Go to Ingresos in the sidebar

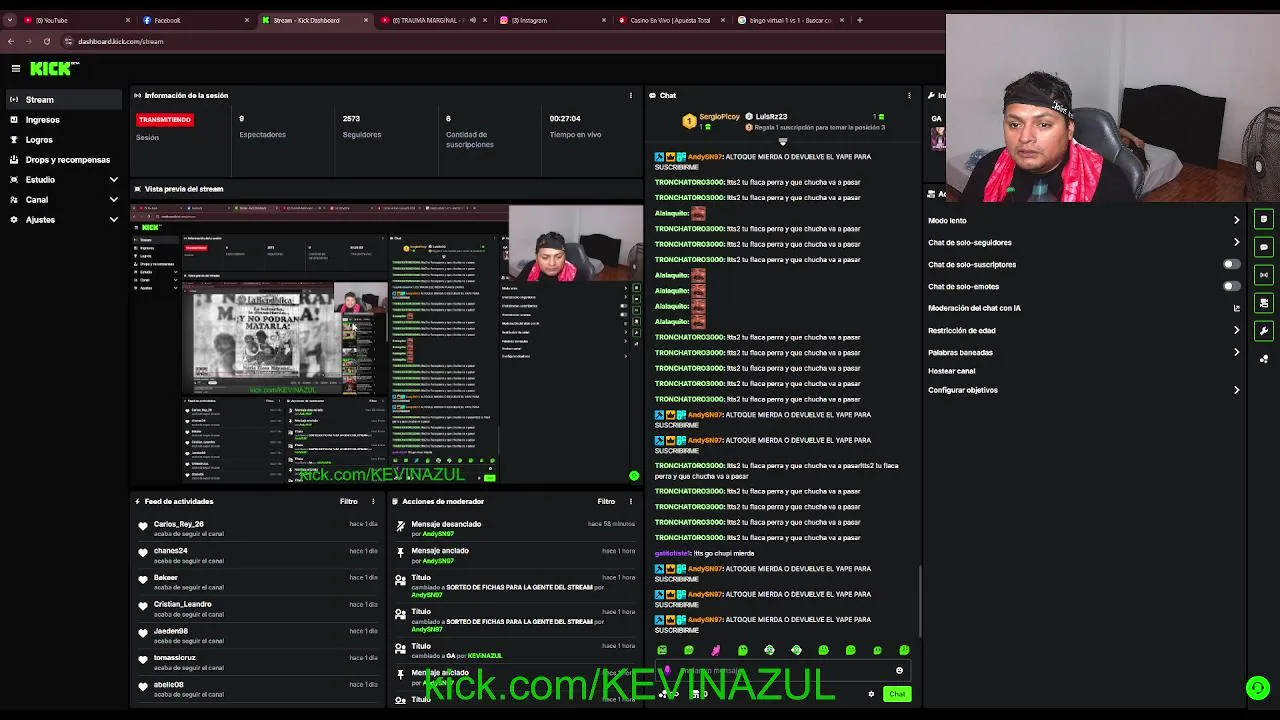click(x=63, y=119)
